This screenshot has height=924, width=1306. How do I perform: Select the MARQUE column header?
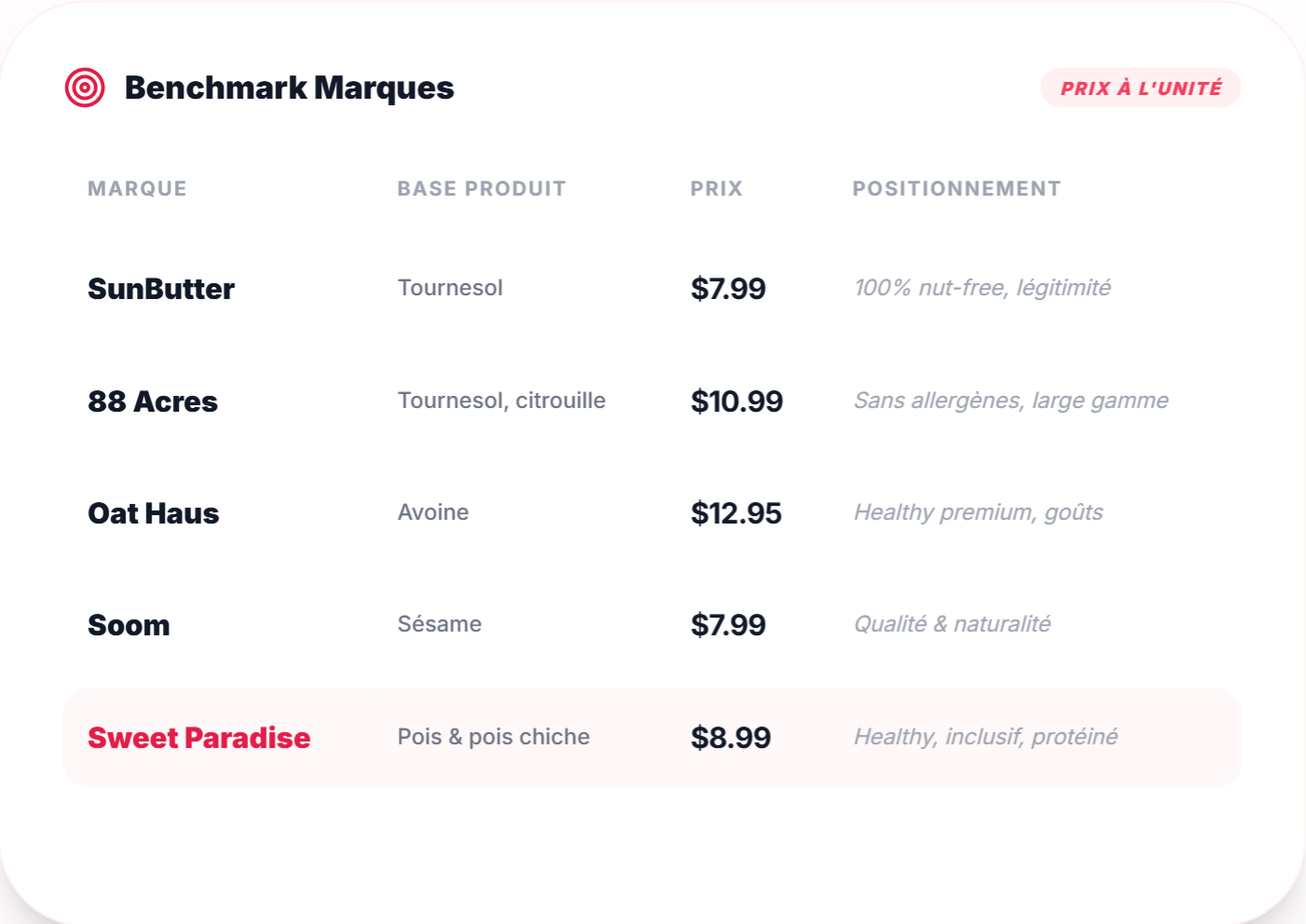click(x=137, y=188)
